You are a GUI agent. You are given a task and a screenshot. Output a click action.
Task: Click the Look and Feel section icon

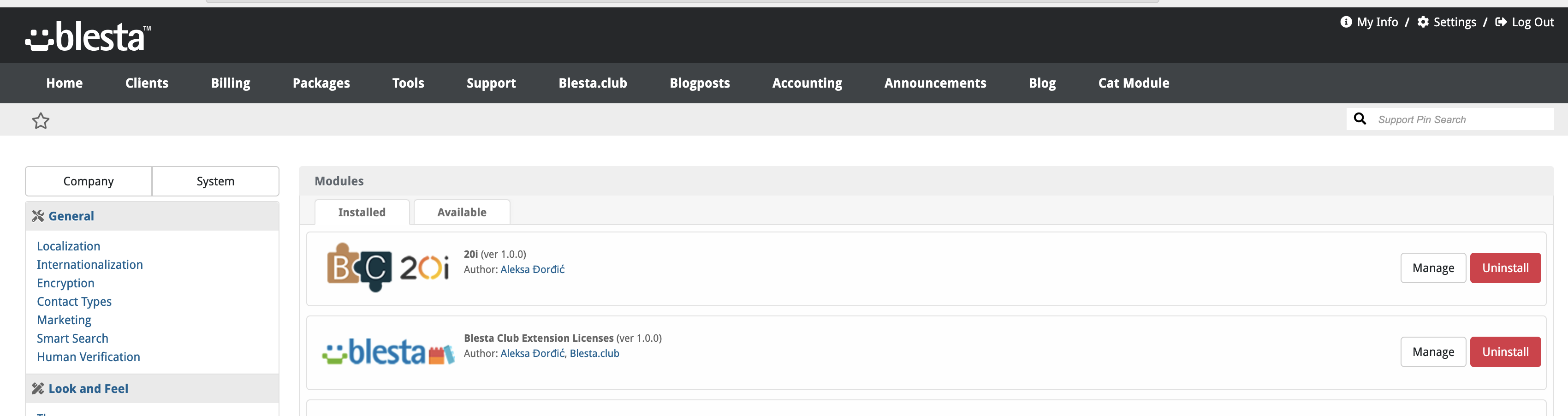pos(38,389)
